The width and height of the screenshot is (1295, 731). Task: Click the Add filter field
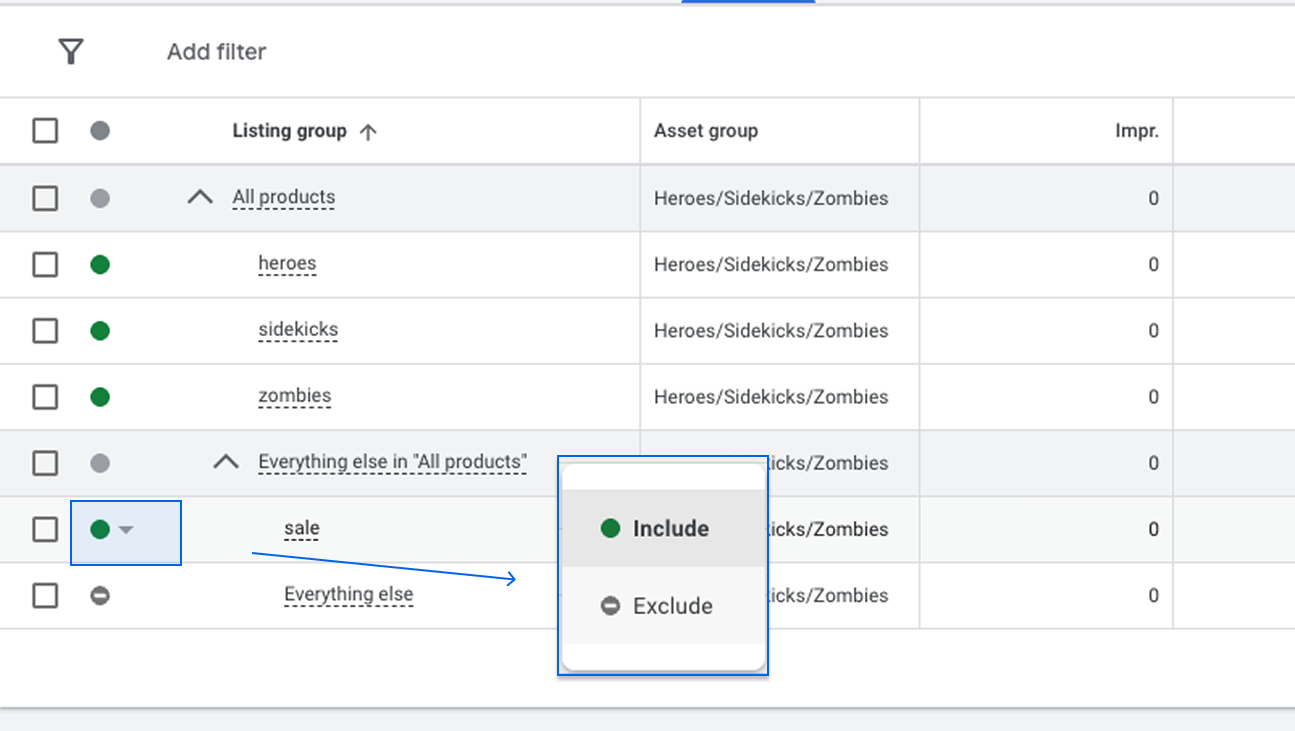pos(216,52)
